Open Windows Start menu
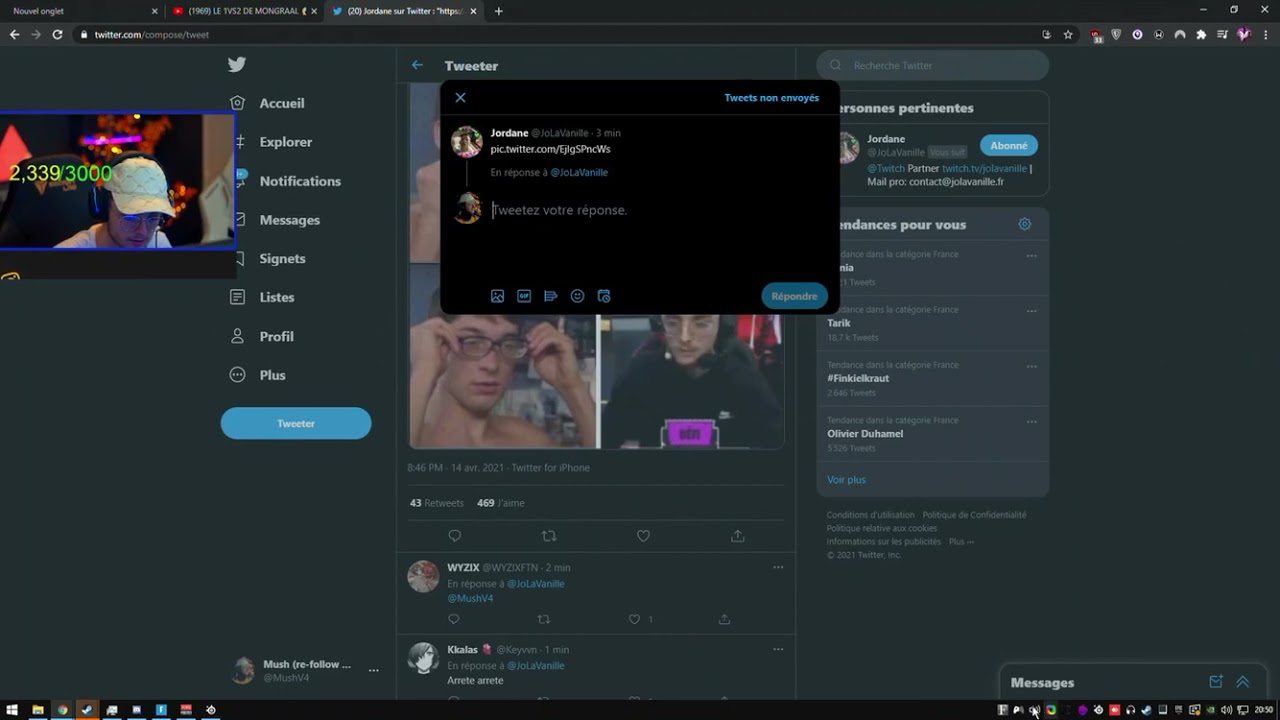Screen dimensions: 1280x720 pyautogui.click(x=13, y=710)
